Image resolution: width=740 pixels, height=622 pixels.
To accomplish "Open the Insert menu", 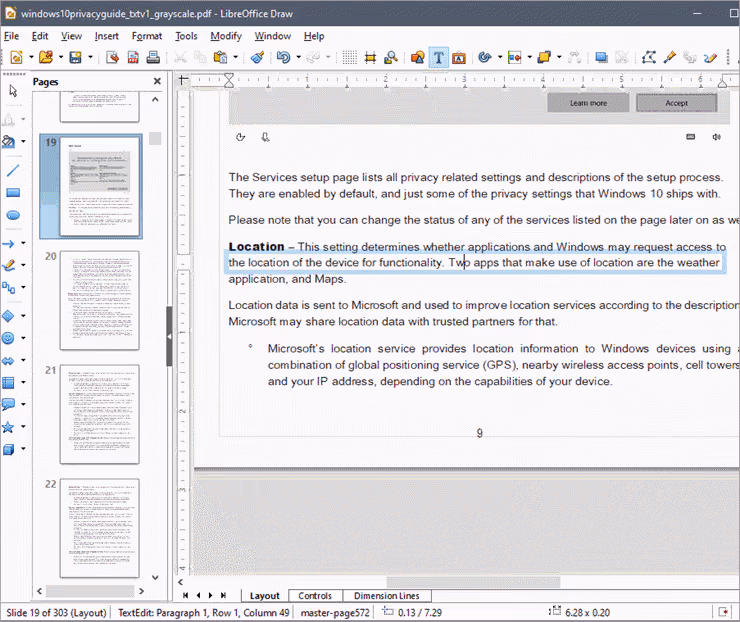I will [107, 36].
